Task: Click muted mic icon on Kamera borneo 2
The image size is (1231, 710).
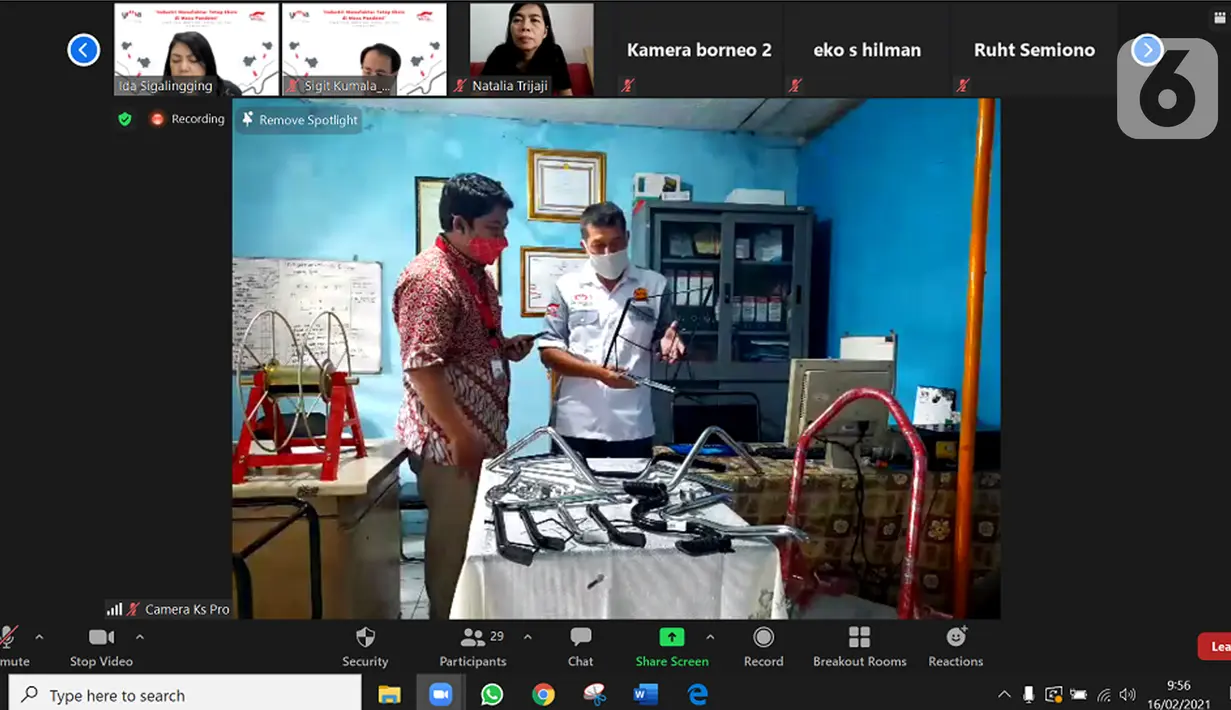Action: click(x=627, y=86)
